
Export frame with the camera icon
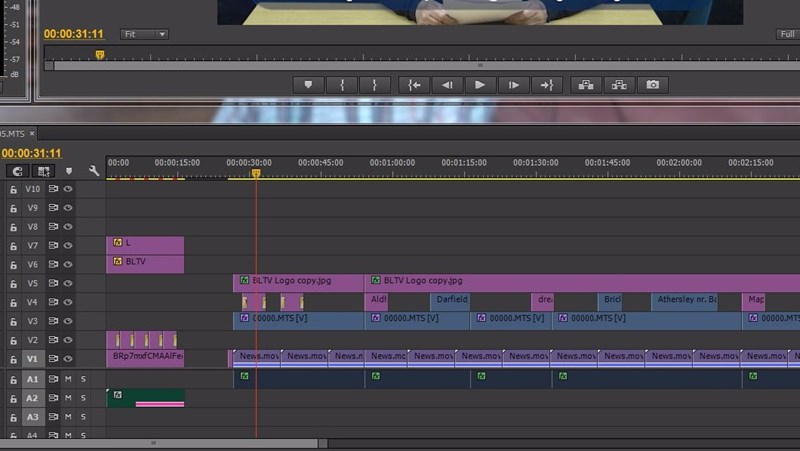[653, 85]
